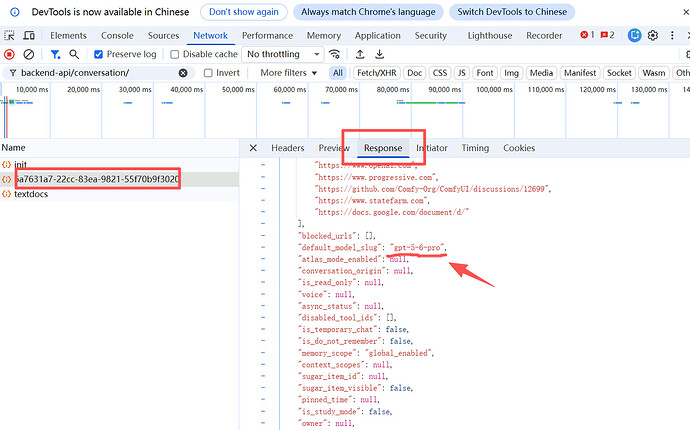The width and height of the screenshot is (690, 430).
Task: Open the No throttling dropdown
Action: pos(283,54)
